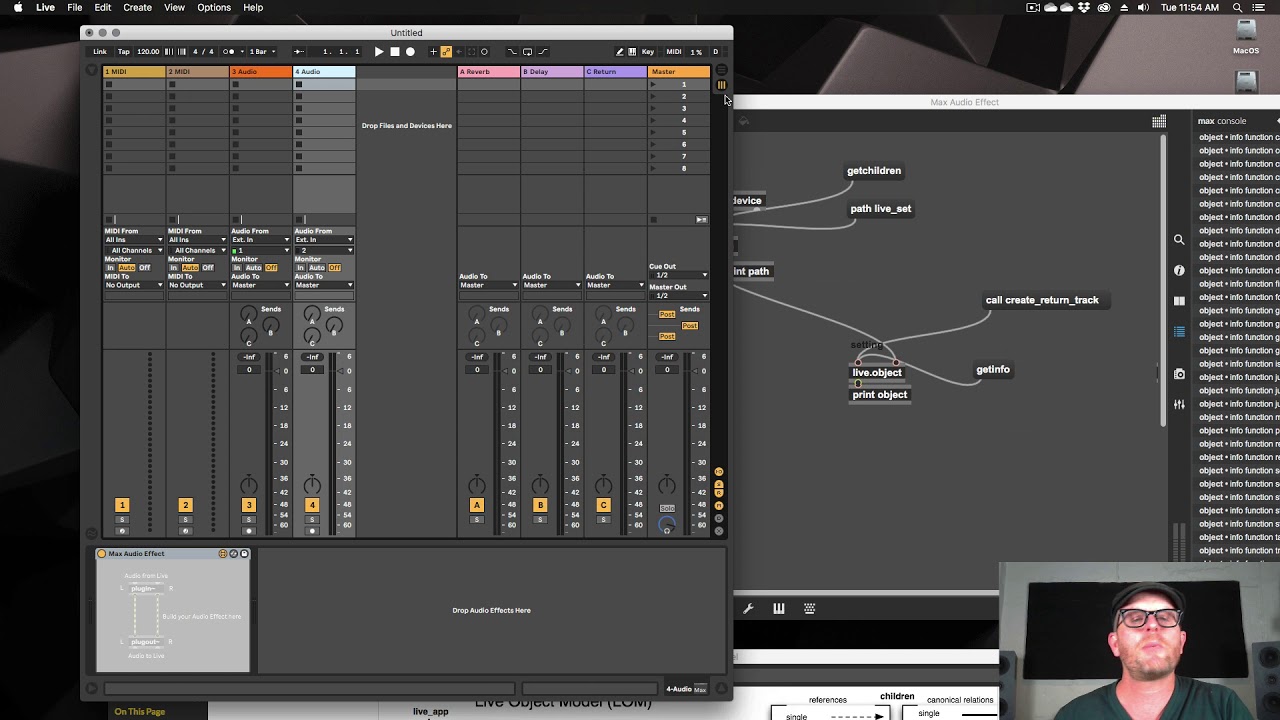Open the Max sidebar mixer sliders icon
This screenshot has height=720, width=1280.
pyautogui.click(x=1179, y=404)
